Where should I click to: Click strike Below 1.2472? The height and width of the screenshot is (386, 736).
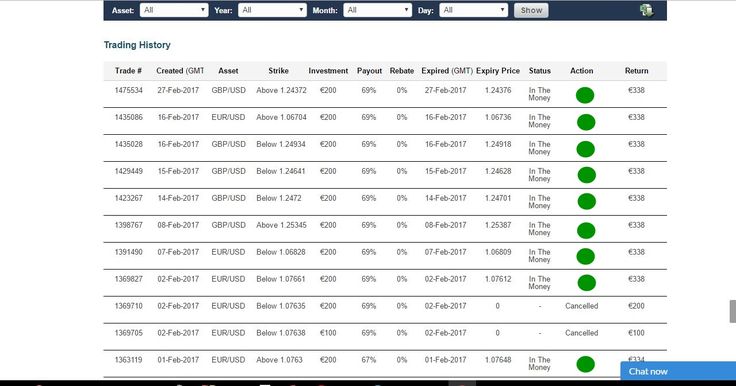click(279, 198)
